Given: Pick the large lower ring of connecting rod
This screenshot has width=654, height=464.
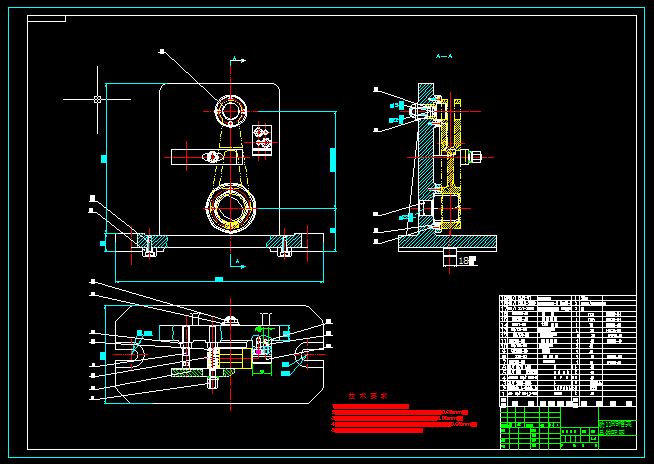Looking at the screenshot, I should (230, 208).
